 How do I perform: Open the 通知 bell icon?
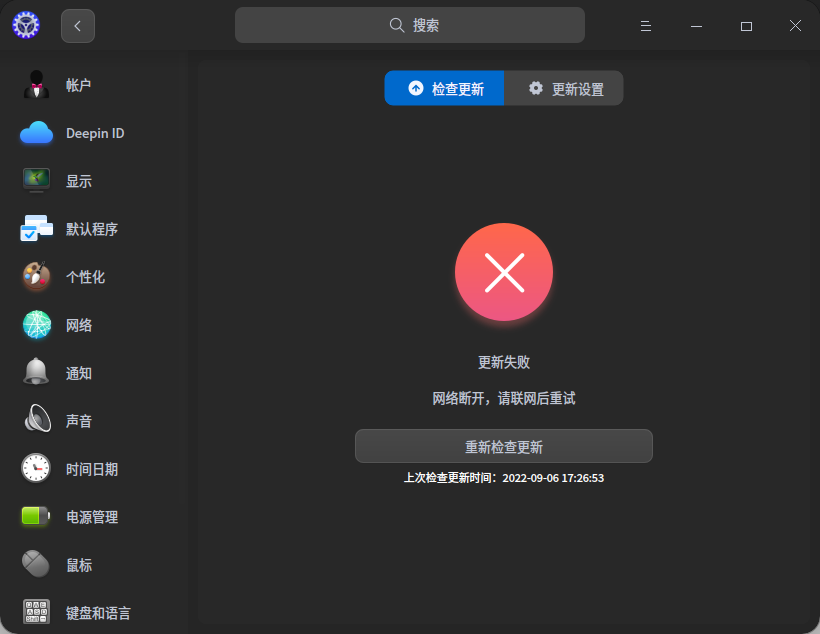pyautogui.click(x=36, y=372)
